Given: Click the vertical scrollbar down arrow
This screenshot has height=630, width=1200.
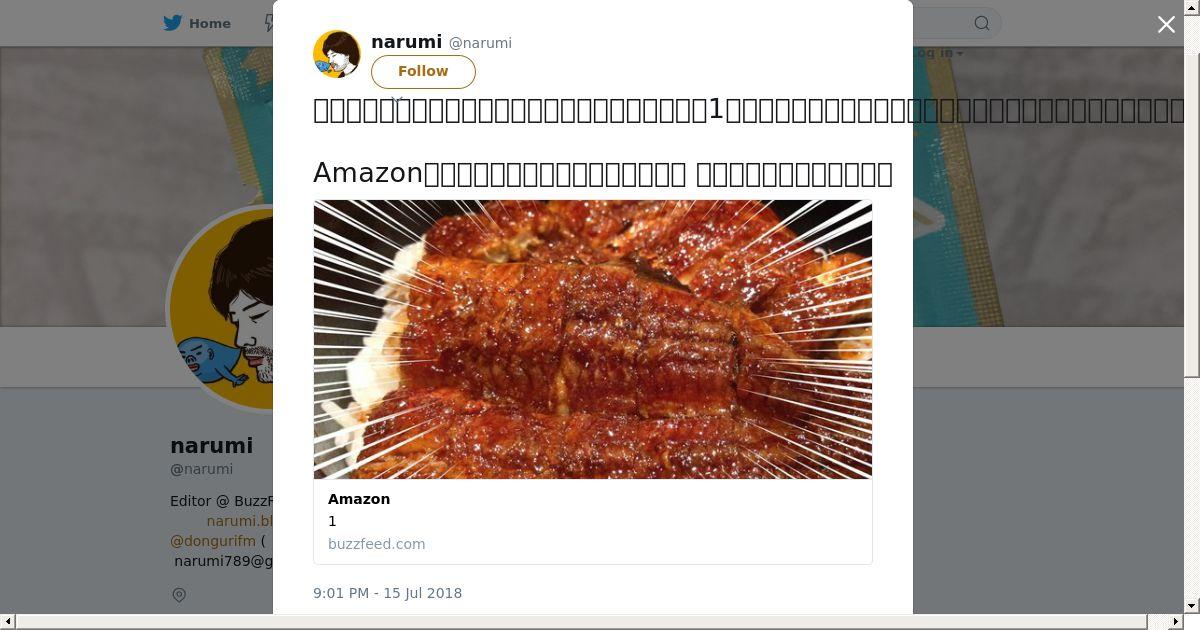Looking at the screenshot, I should [x=1191, y=605].
